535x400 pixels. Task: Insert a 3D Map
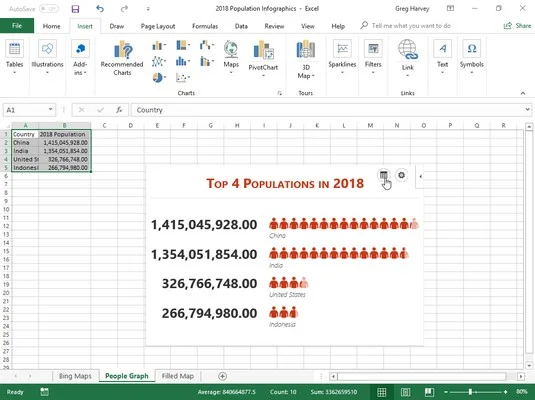306,59
